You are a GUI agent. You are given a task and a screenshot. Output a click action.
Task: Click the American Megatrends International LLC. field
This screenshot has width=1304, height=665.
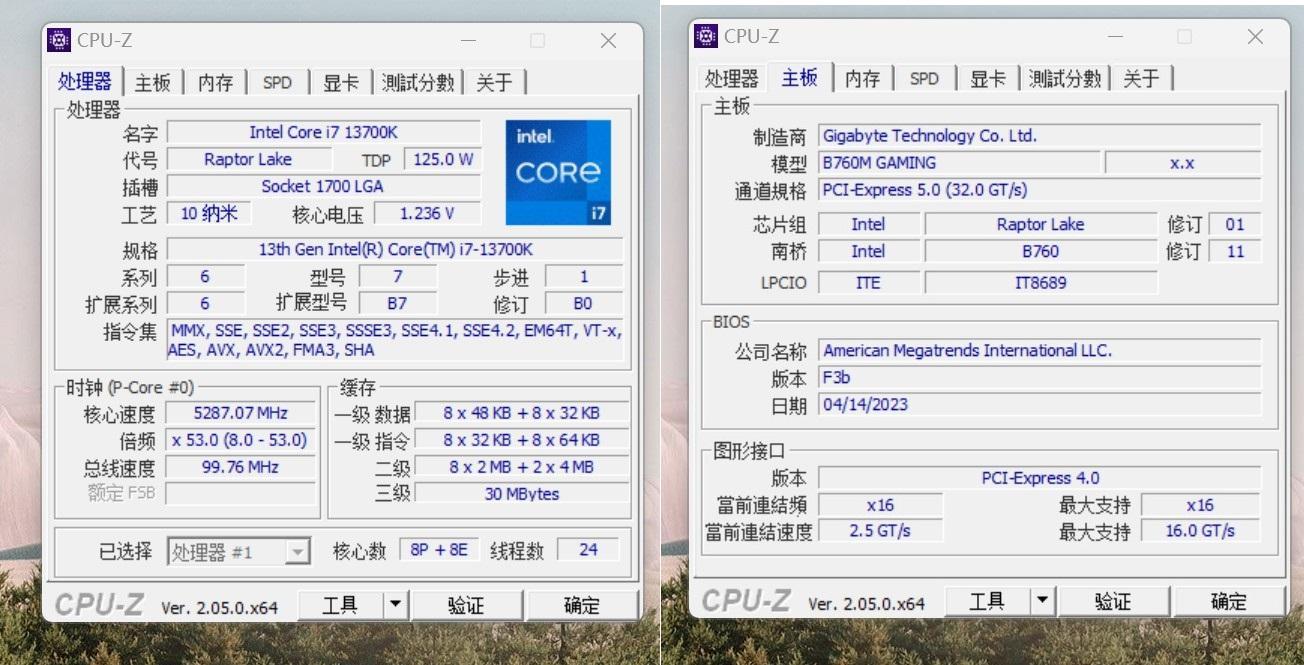click(x=1040, y=351)
